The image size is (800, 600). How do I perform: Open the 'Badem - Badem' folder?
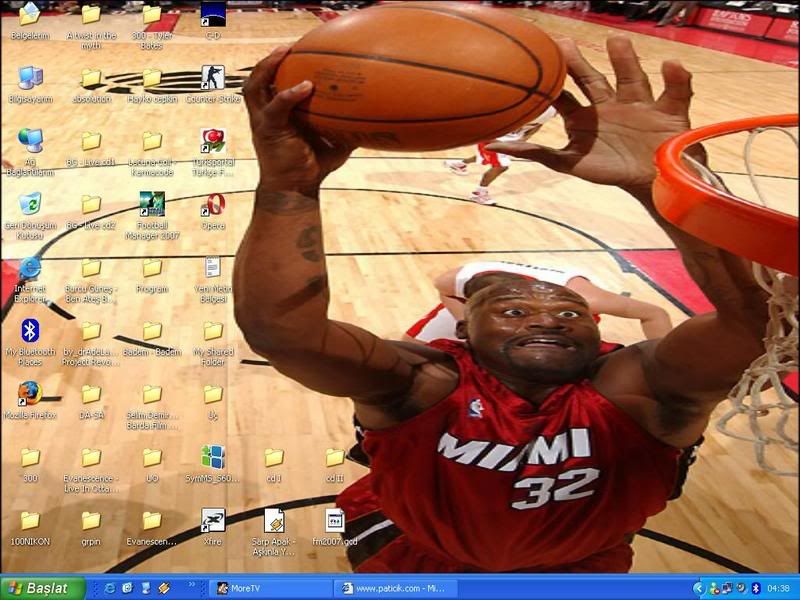(x=152, y=331)
